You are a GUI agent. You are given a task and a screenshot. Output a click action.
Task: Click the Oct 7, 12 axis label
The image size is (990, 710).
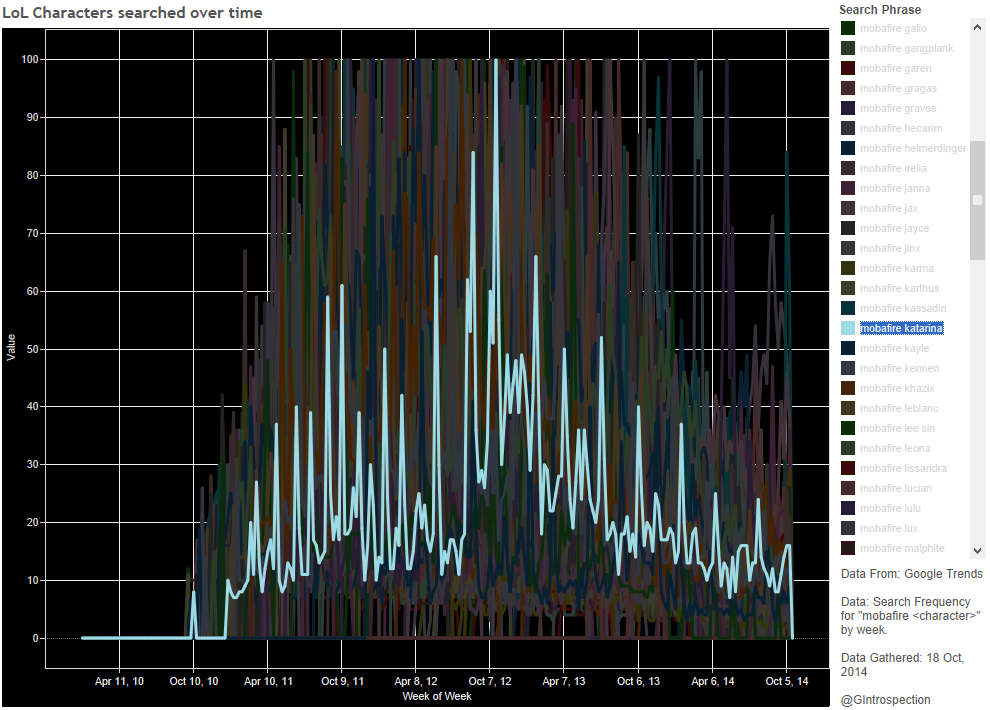[x=490, y=681]
